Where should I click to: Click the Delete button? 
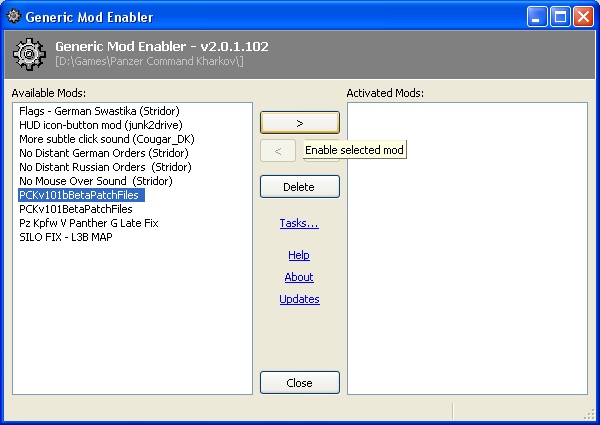point(300,187)
